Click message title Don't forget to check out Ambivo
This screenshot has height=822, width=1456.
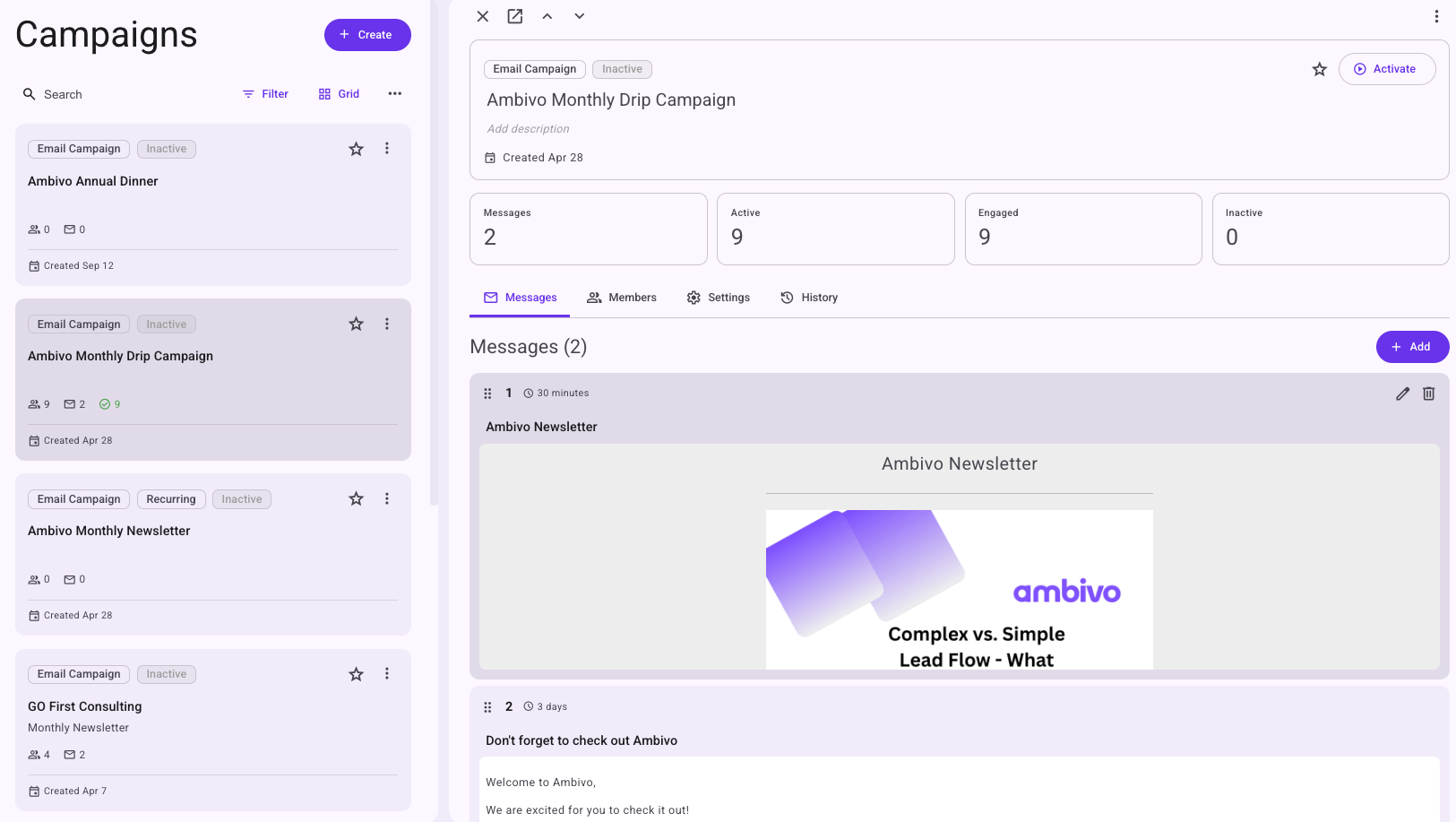(582, 740)
